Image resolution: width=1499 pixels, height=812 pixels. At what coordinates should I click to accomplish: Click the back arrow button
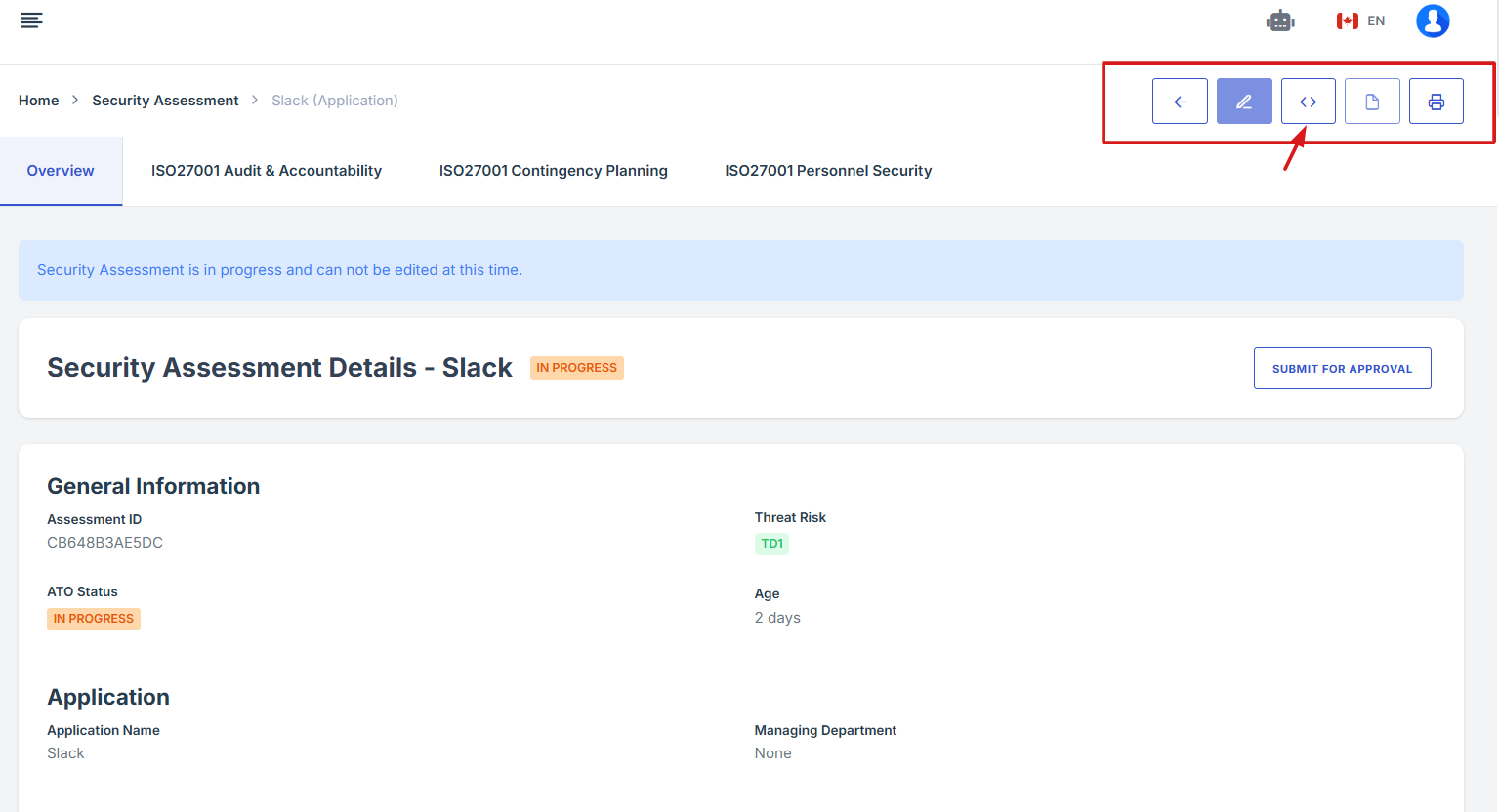[x=1180, y=101]
